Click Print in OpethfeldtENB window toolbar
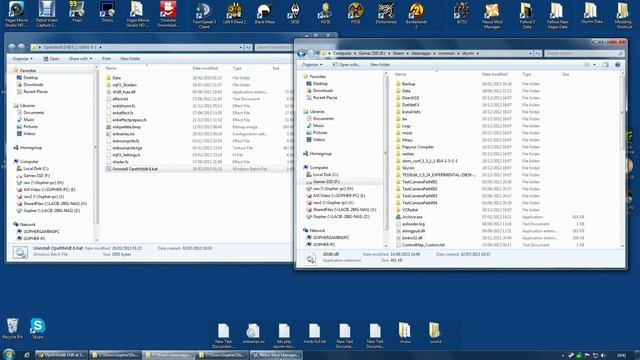 click(x=107, y=59)
